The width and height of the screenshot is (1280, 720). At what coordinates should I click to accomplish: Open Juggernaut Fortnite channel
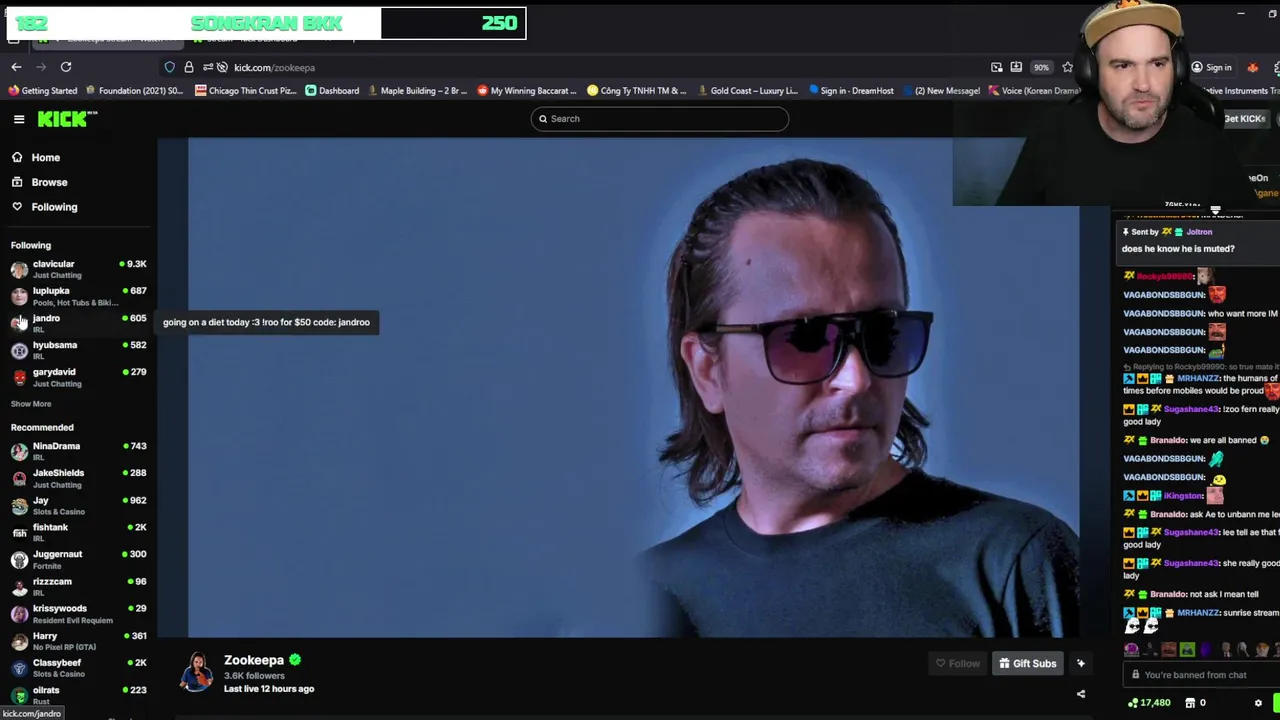point(79,559)
